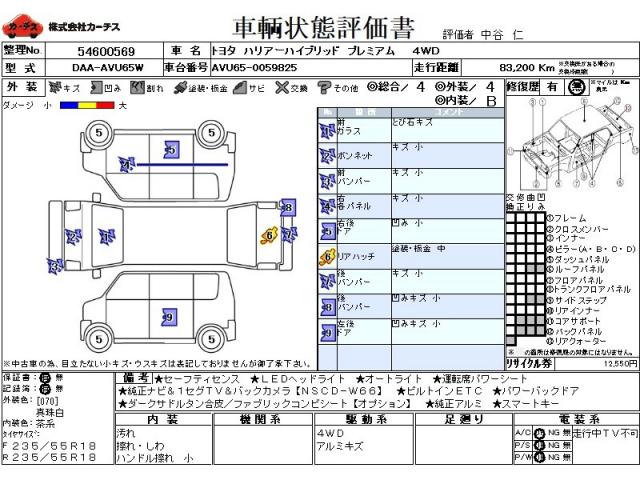Click the red カーチス car logo

click(22, 27)
